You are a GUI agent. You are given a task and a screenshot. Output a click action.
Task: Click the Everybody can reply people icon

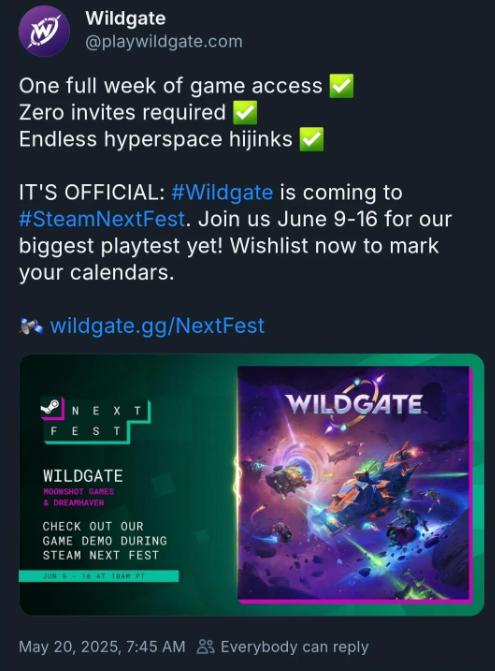pos(205,647)
